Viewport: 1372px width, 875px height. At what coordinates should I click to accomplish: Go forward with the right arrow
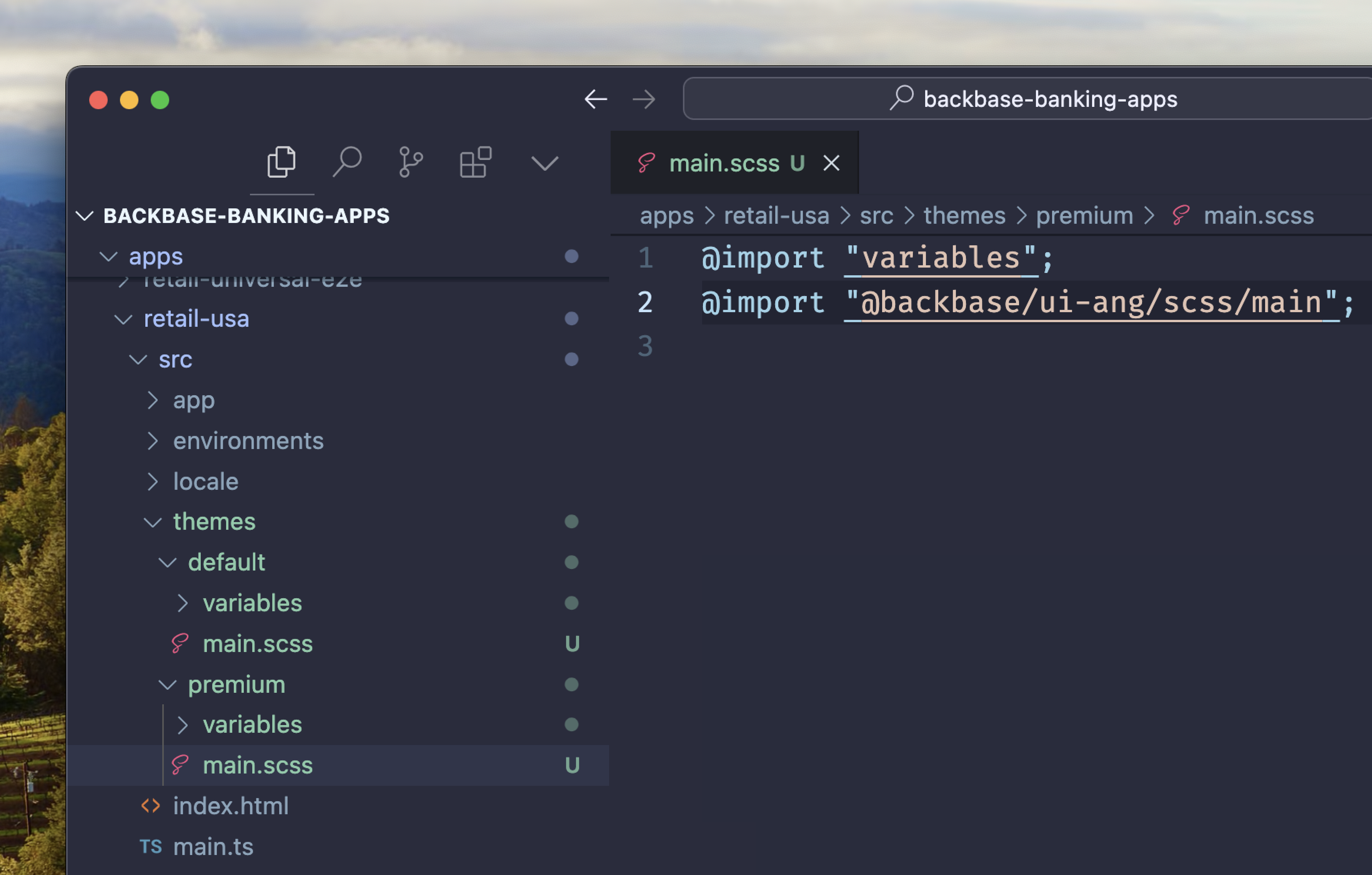pyautogui.click(x=644, y=99)
